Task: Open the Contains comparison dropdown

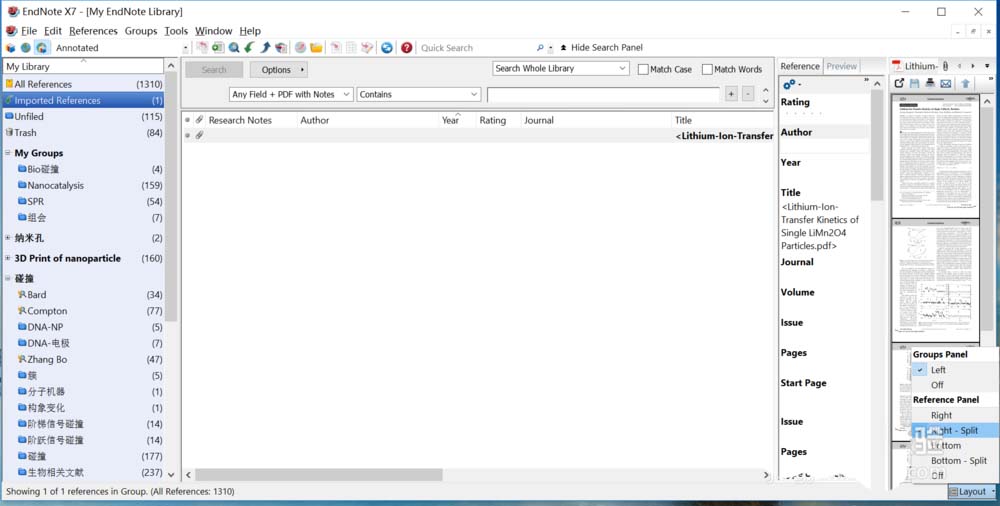Action: pyautogui.click(x=418, y=94)
